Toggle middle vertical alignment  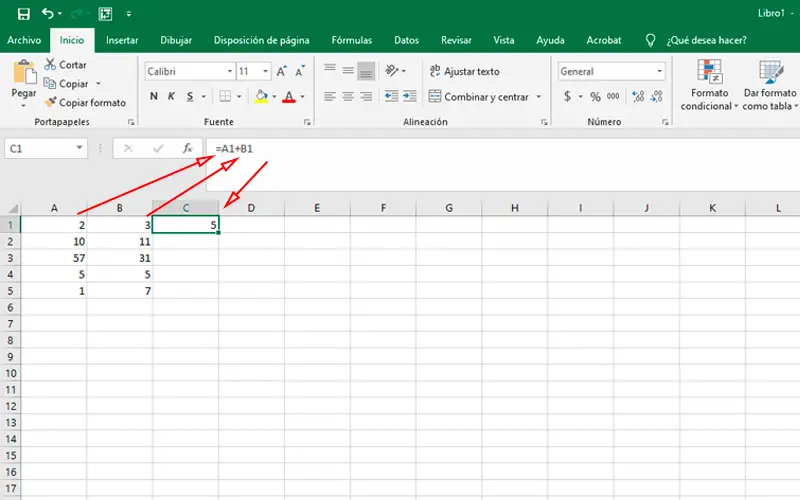pos(348,71)
